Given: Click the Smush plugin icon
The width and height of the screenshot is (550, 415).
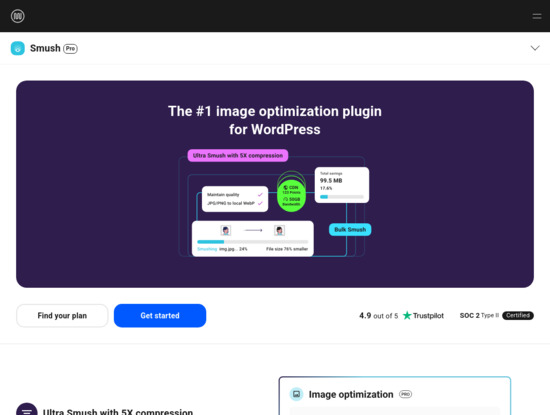Looking at the screenshot, I should coord(18,48).
